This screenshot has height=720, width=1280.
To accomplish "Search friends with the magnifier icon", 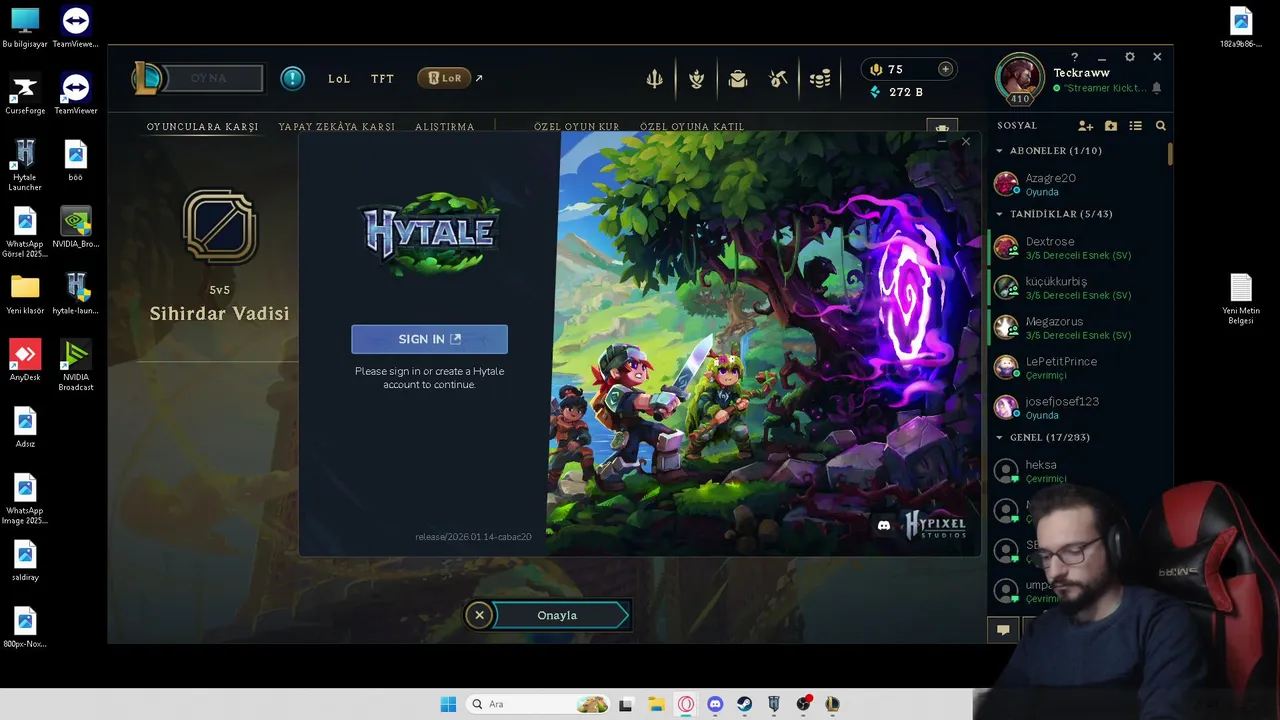I will point(1161,126).
